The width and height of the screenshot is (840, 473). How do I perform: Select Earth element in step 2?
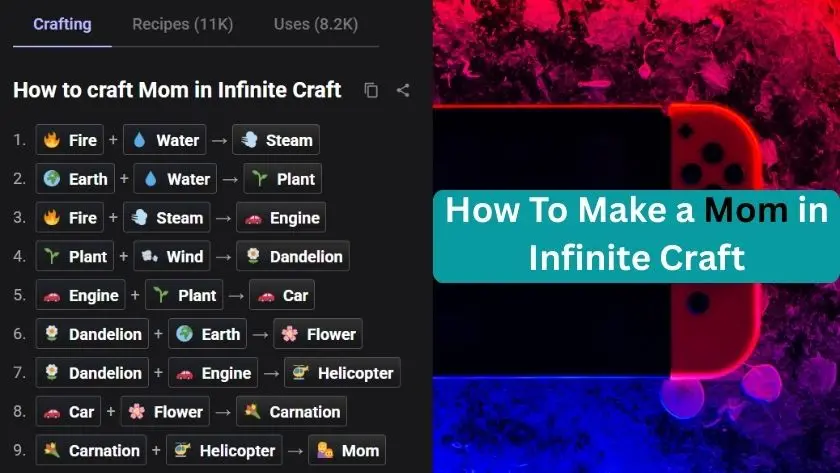(x=75, y=179)
